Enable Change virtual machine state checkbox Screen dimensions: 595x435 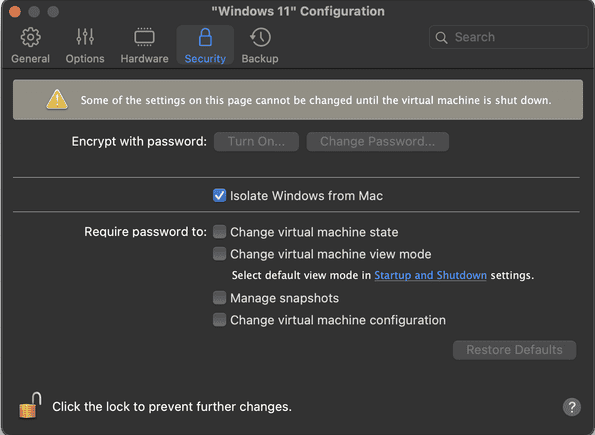(x=219, y=232)
